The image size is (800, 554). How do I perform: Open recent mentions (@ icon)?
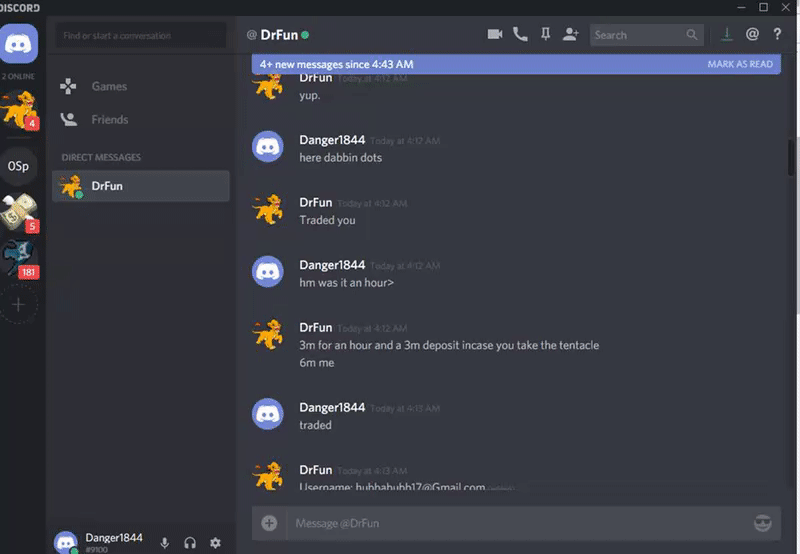pos(752,34)
